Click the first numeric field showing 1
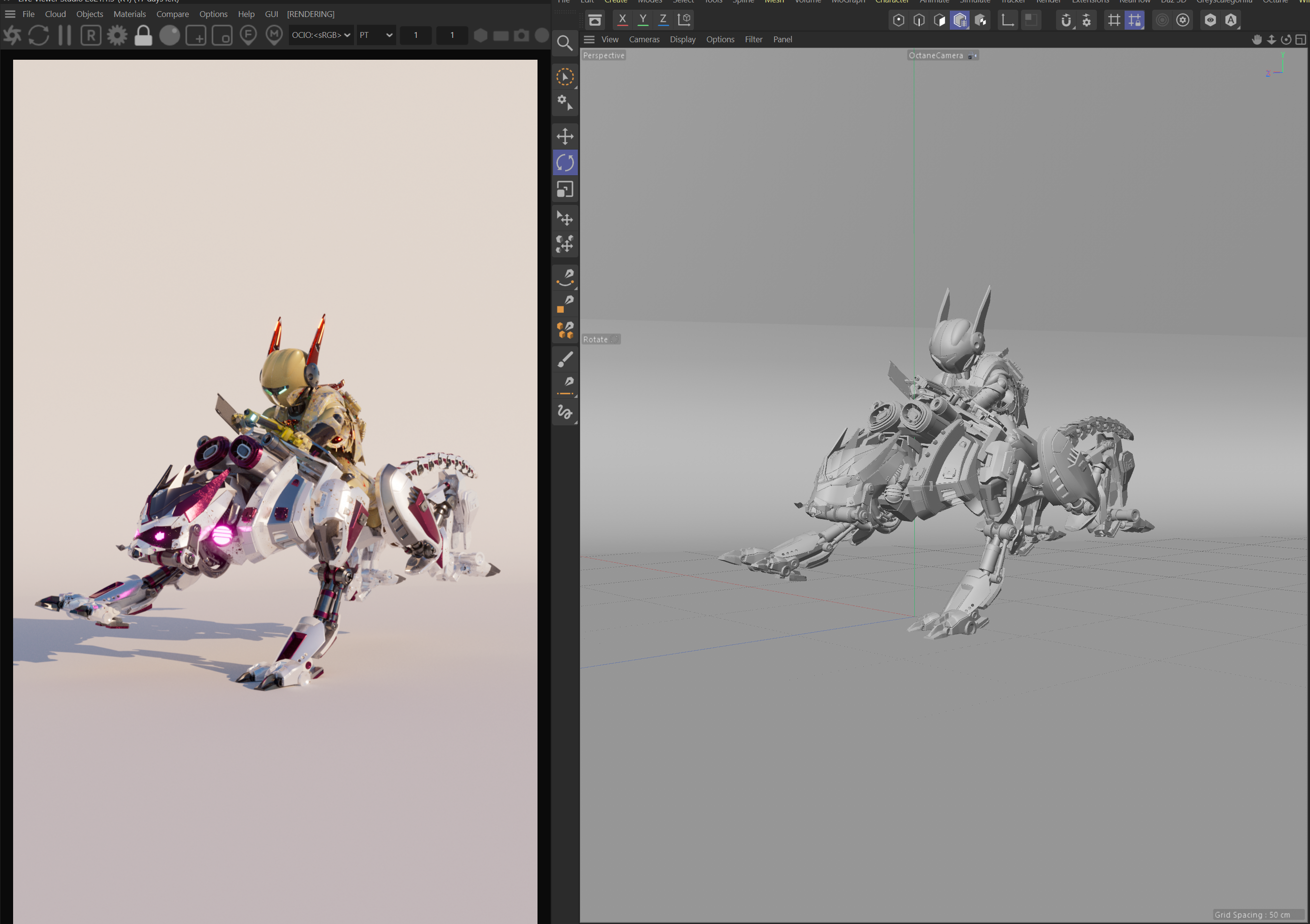 [416, 35]
